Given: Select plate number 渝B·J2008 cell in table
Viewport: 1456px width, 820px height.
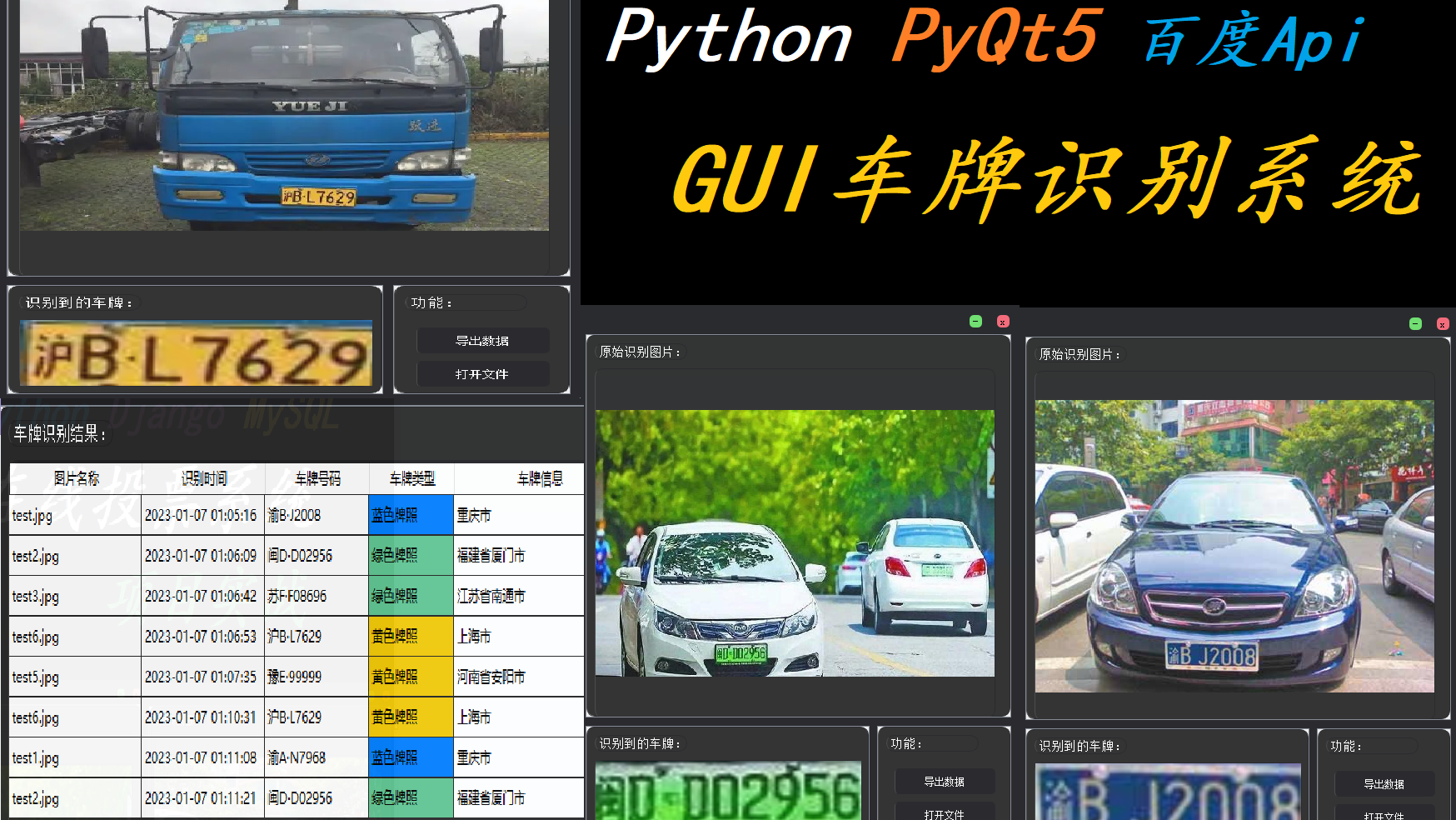Looking at the screenshot, I should point(317,515).
